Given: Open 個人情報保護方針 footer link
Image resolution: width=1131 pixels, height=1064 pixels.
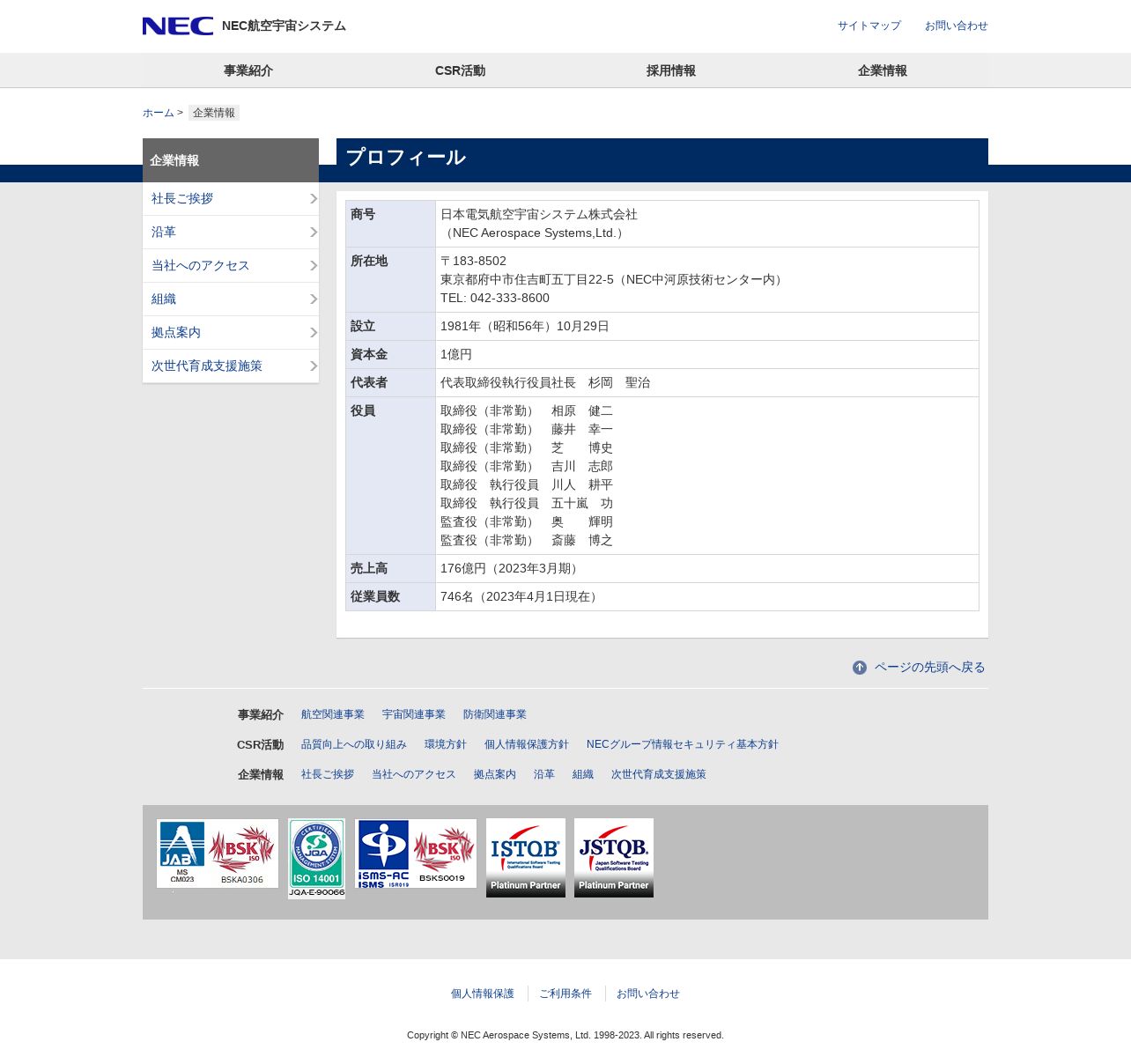Looking at the screenshot, I should pos(527,744).
